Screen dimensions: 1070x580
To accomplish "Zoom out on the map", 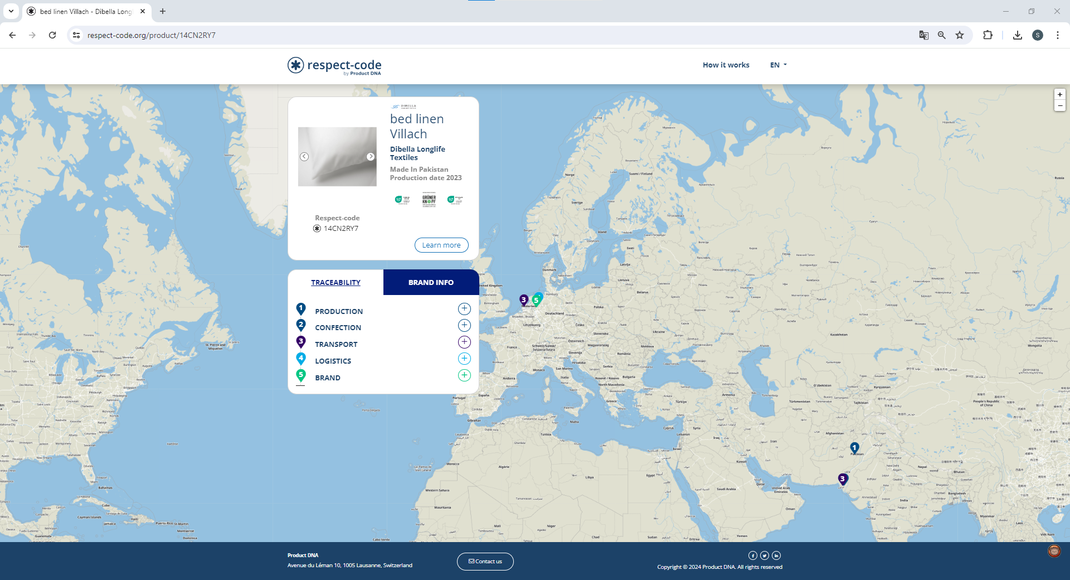I will (x=1059, y=106).
